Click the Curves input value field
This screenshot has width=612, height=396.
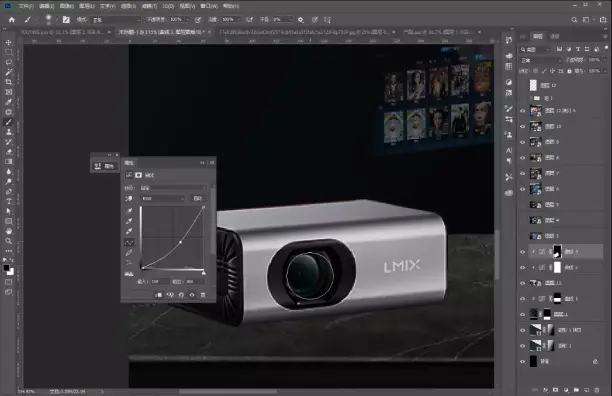click(x=159, y=281)
